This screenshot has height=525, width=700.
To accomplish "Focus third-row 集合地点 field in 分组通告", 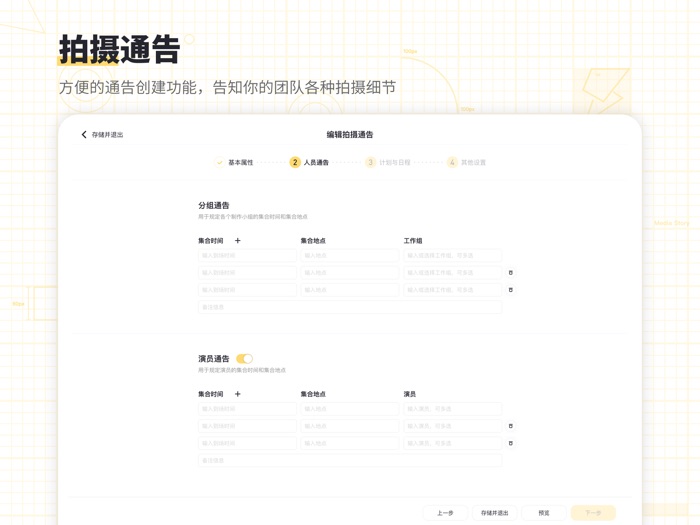I will tap(350, 290).
